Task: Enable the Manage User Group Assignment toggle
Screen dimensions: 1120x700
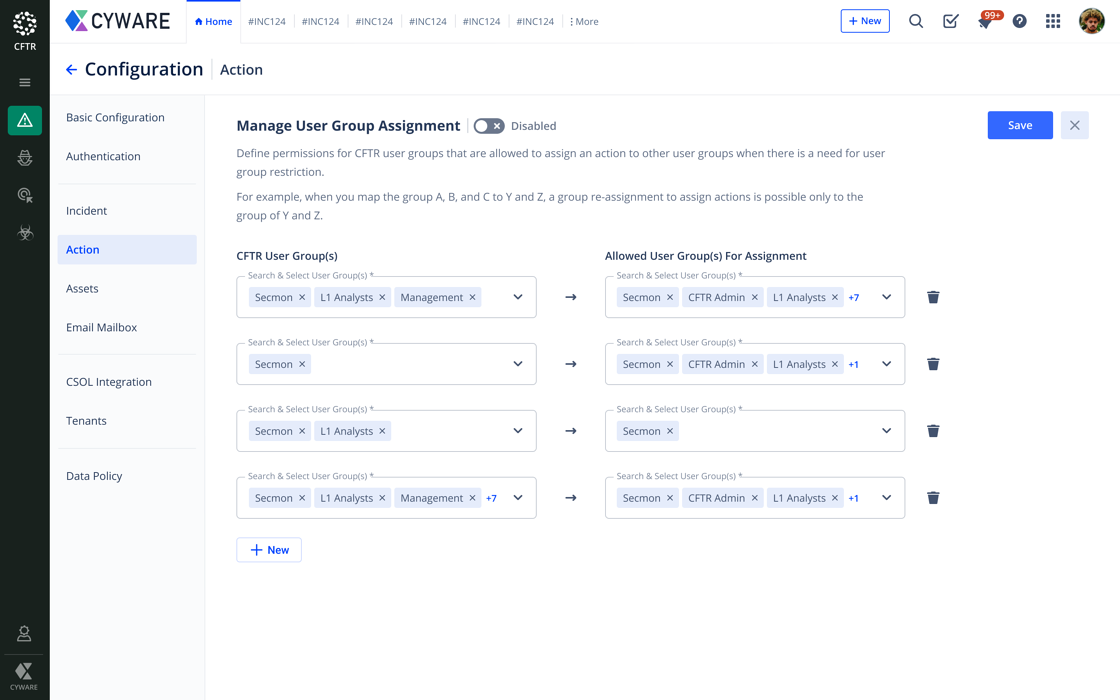Action: click(489, 126)
